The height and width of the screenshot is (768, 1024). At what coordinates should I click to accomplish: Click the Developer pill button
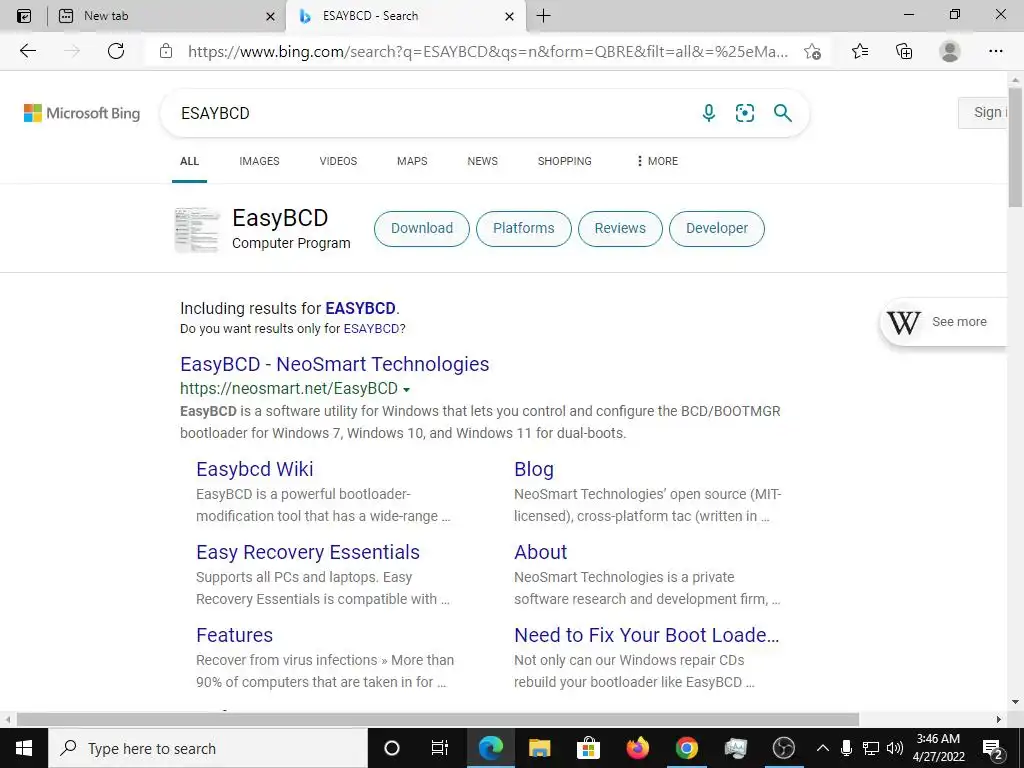click(717, 229)
